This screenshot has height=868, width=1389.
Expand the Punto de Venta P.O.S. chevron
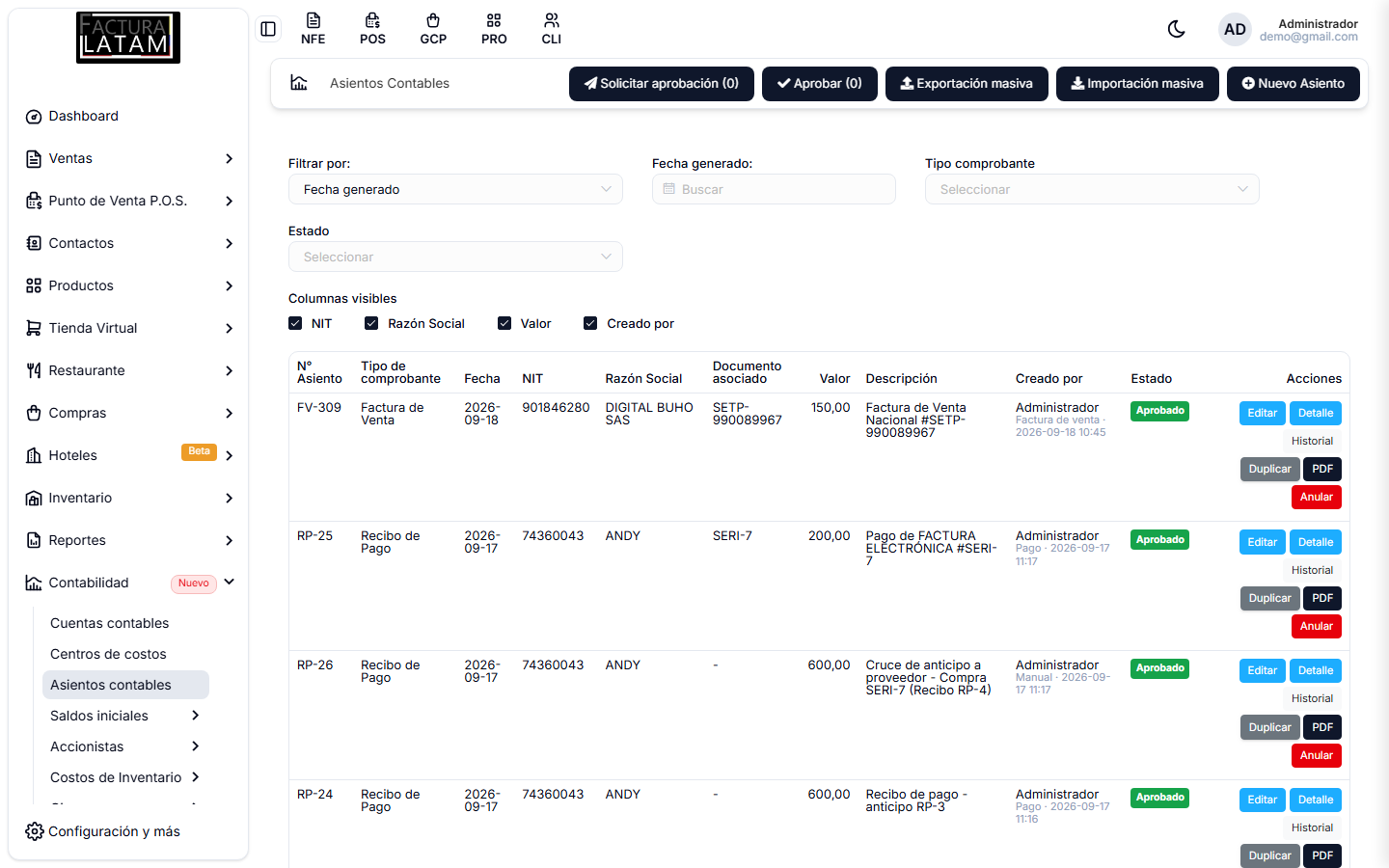(230, 202)
